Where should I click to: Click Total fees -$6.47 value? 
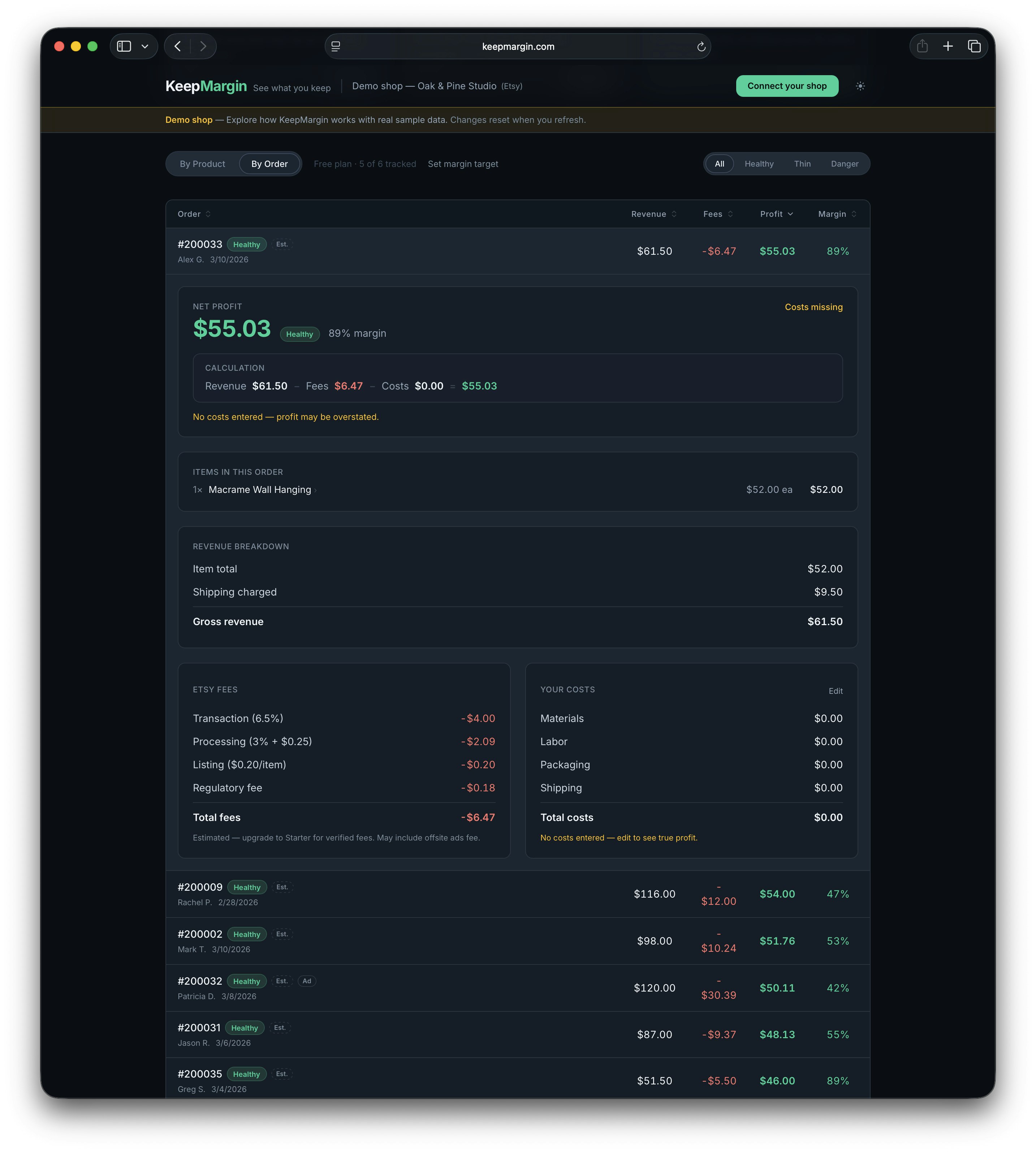(x=478, y=817)
